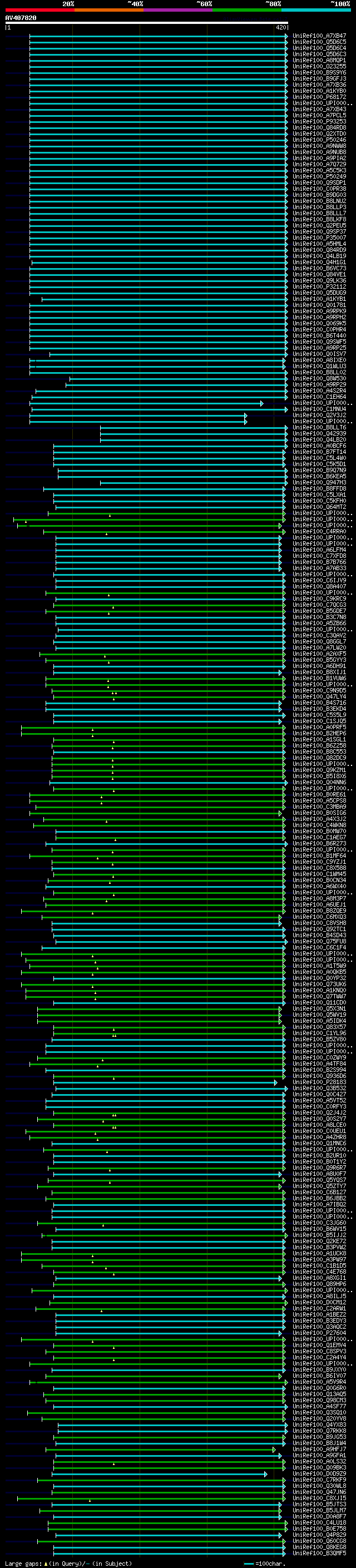Click the white query sequence ruler bar
356x1568 pixels.
(147, 22)
